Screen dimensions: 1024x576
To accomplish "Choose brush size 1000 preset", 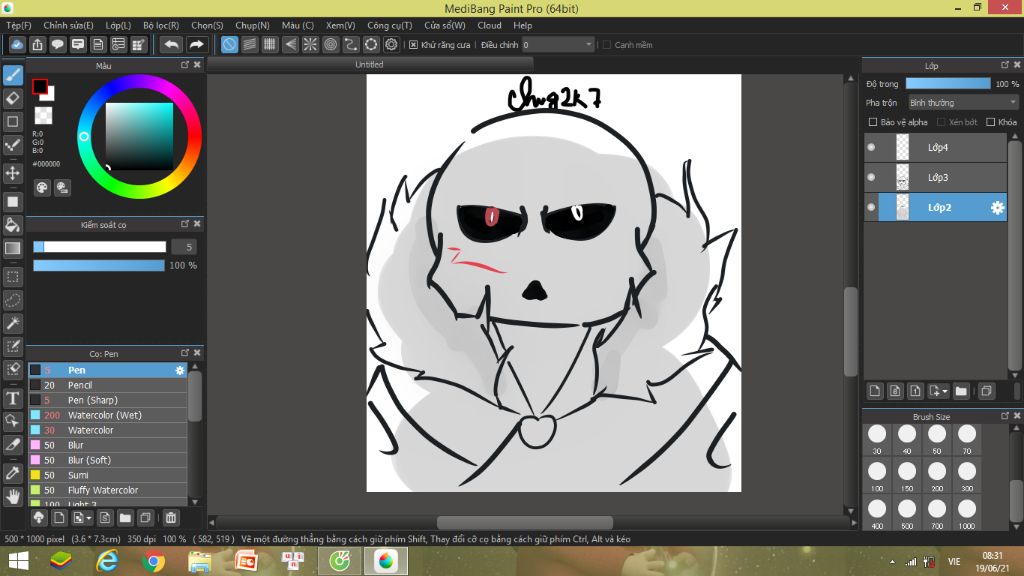I will click(x=967, y=513).
